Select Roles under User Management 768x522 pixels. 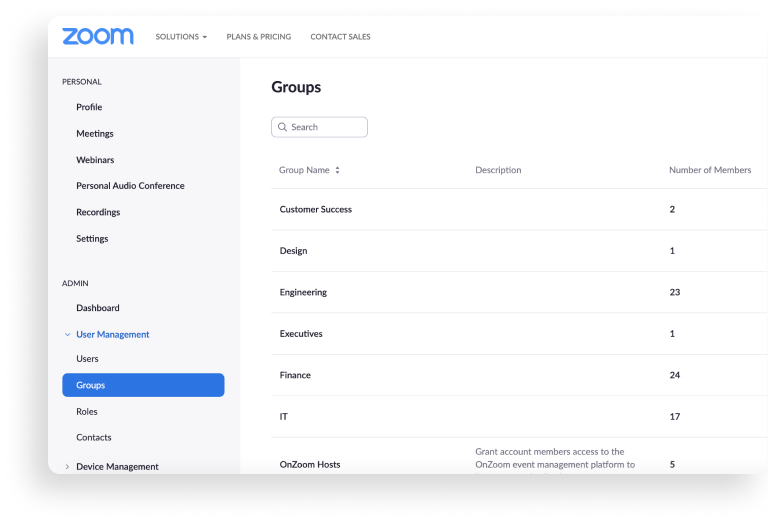[x=87, y=411]
